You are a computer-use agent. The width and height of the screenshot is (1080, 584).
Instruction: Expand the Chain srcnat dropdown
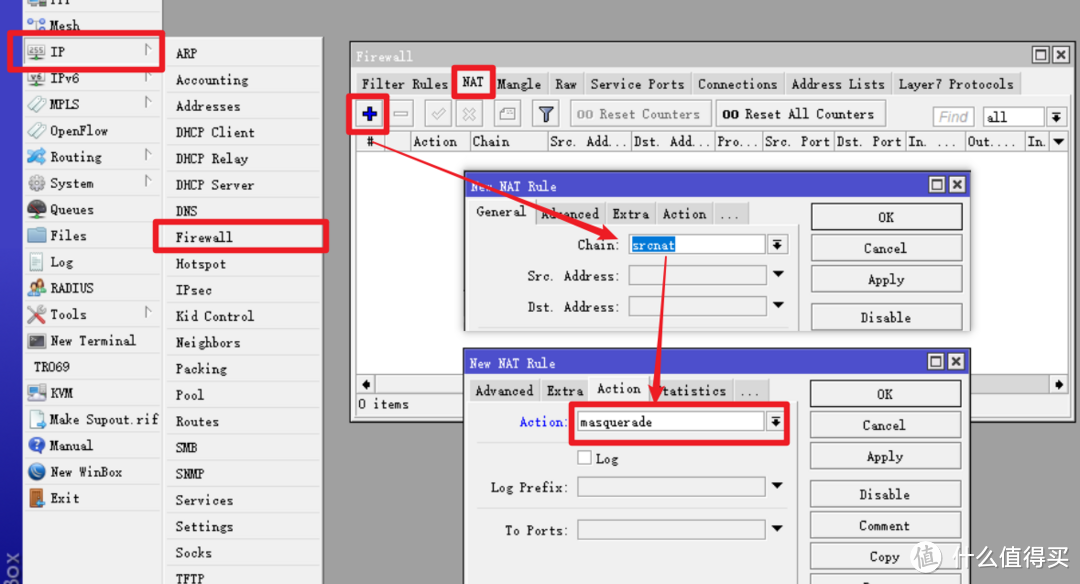(x=777, y=245)
